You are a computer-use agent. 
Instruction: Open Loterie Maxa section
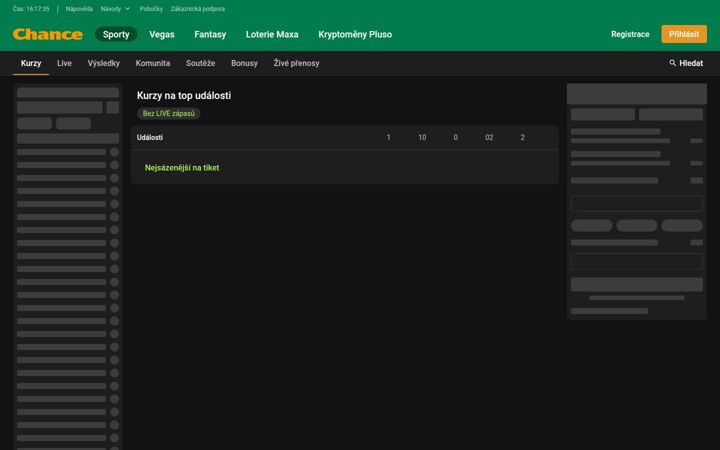(272, 34)
